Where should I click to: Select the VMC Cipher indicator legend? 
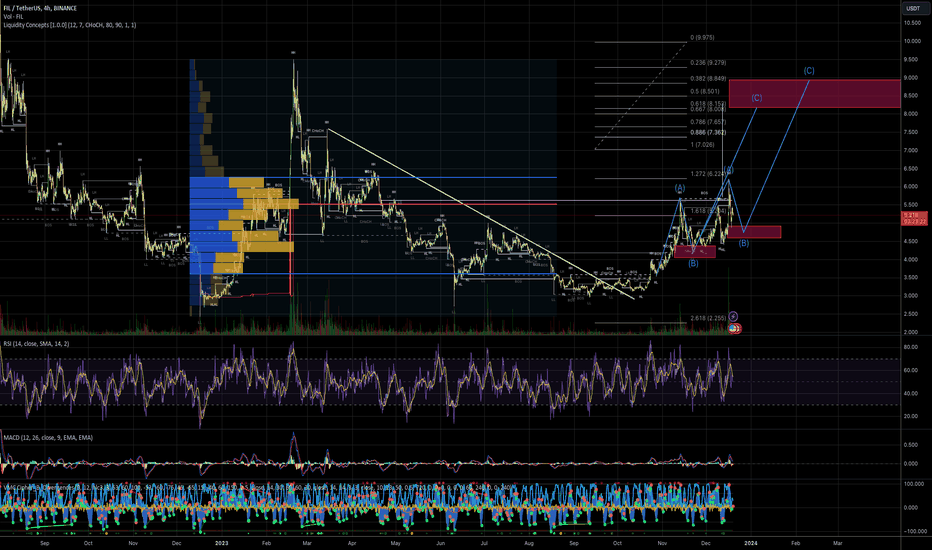coord(257,488)
